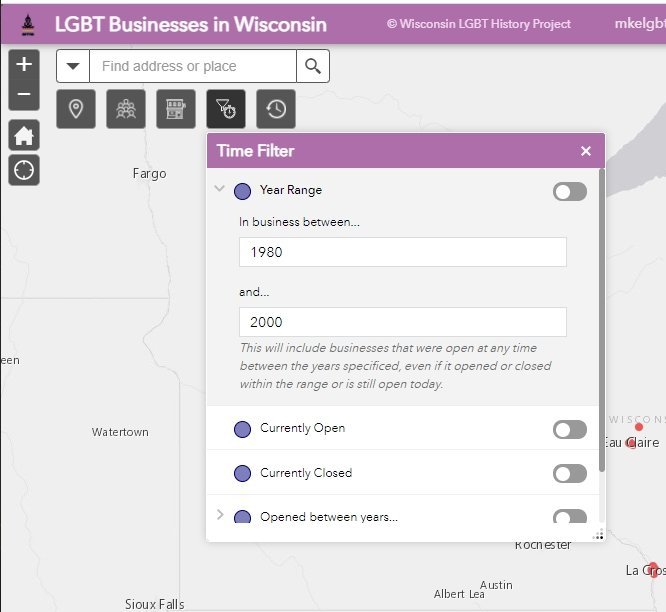Screen dimensions: 666x612
Task: Turn on the Currently Open toggle
Action: 569,429
